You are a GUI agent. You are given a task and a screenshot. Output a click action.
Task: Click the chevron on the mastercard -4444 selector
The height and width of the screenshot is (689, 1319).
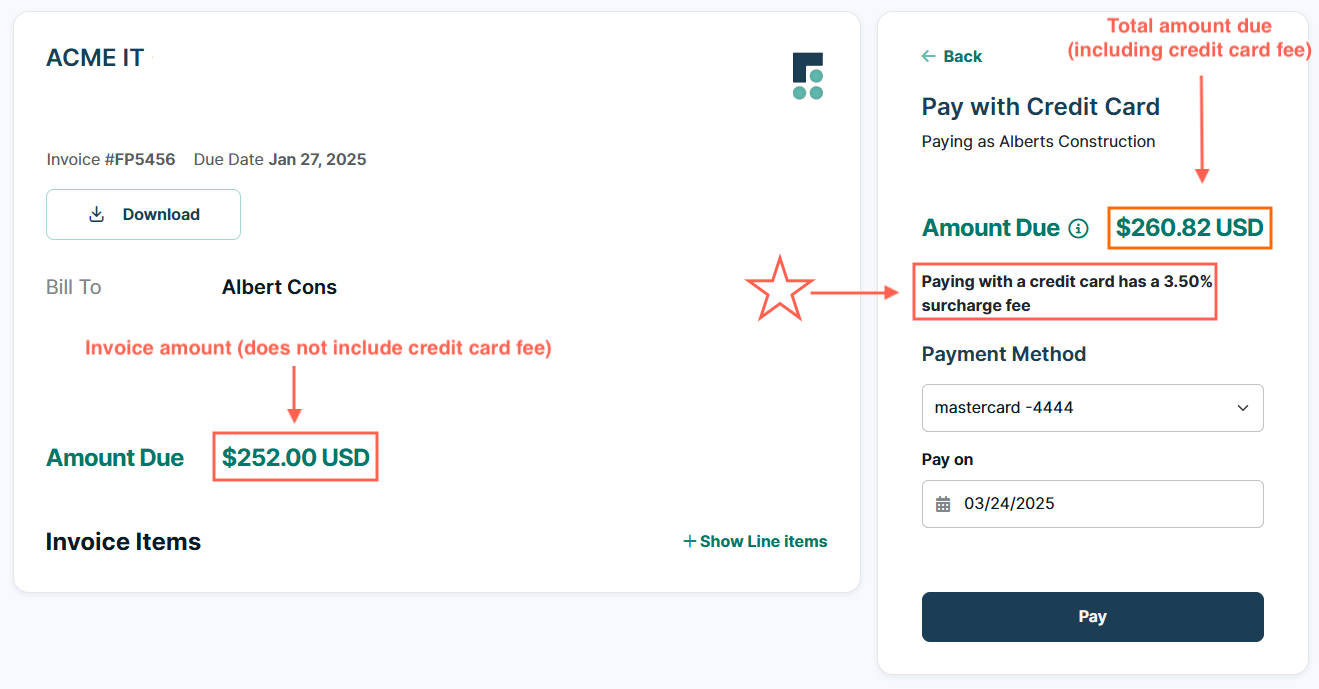pos(1243,408)
